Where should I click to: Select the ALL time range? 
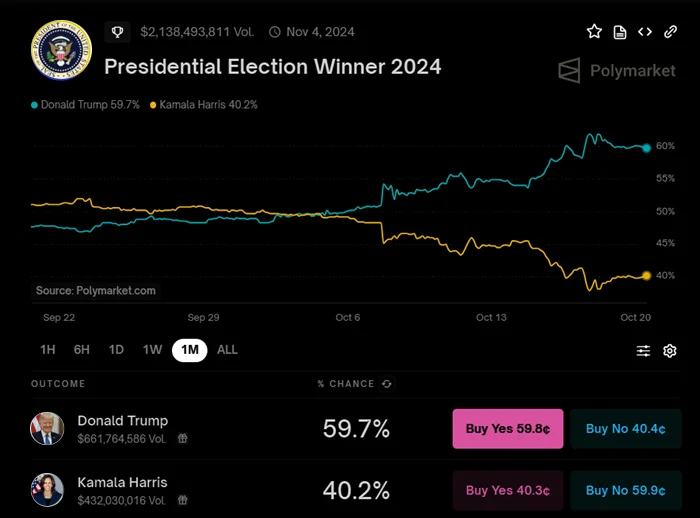click(x=227, y=350)
